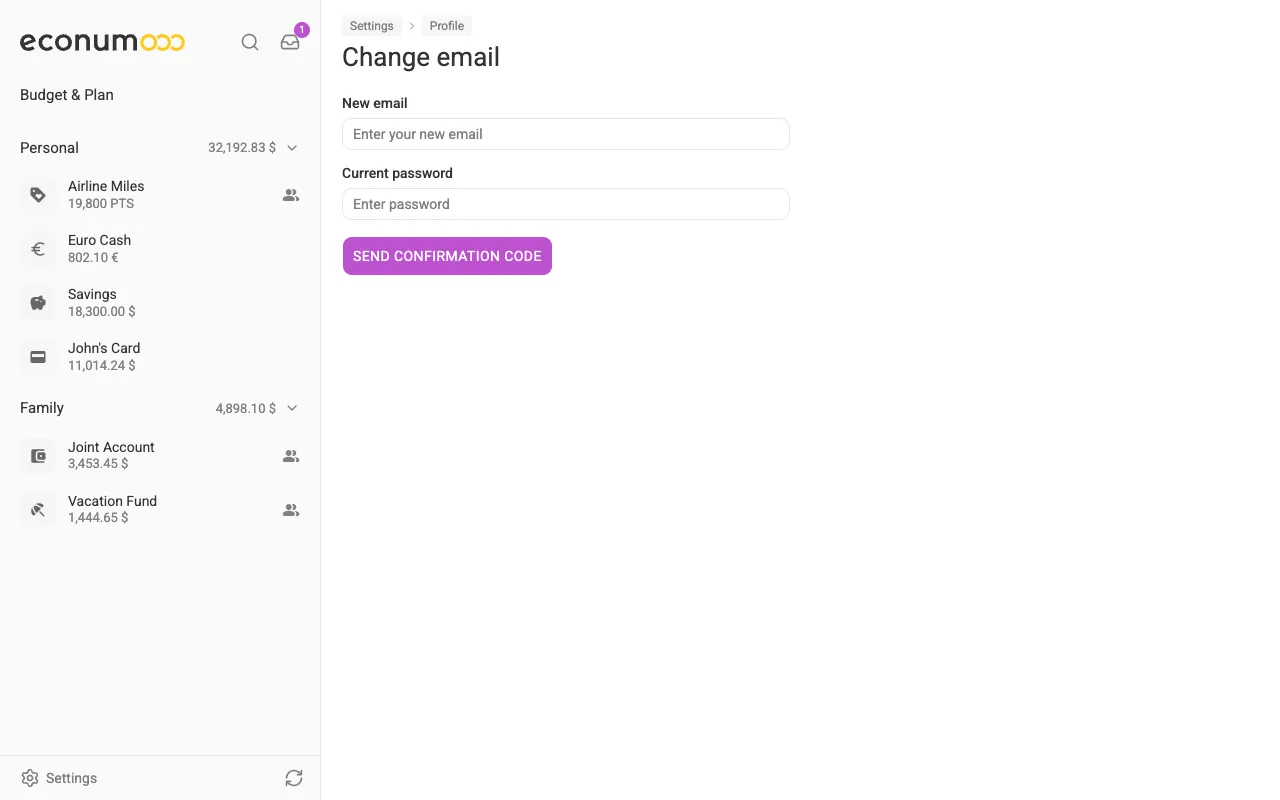Click the 18,300.00 $ balance

point(102,312)
